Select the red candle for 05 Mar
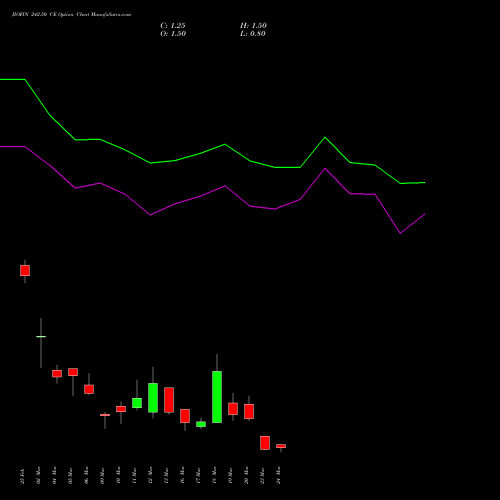Image resolution: width=500 pixels, height=500 pixels. pyautogui.click(x=73, y=372)
